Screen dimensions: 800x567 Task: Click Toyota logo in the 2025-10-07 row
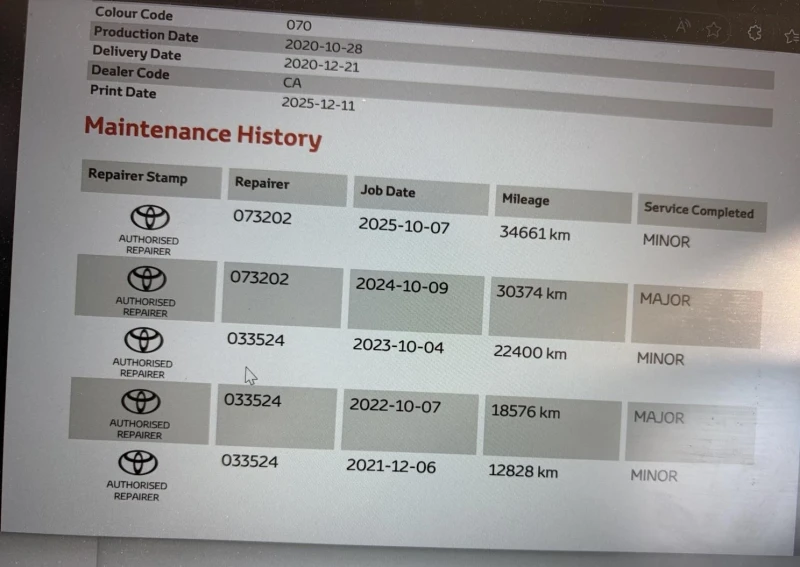click(150, 217)
